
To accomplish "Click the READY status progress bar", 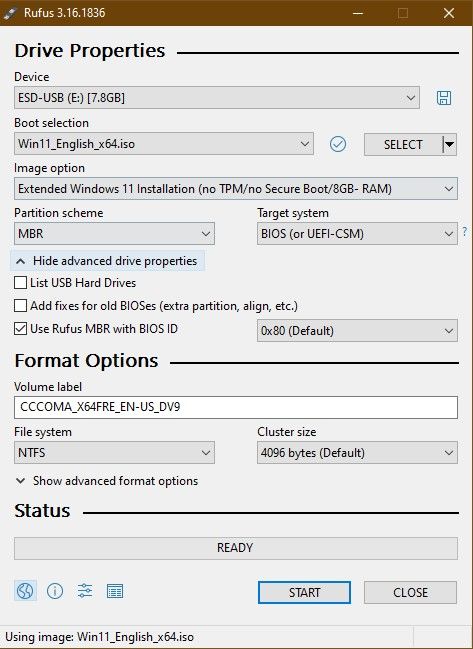I will tap(236, 548).
